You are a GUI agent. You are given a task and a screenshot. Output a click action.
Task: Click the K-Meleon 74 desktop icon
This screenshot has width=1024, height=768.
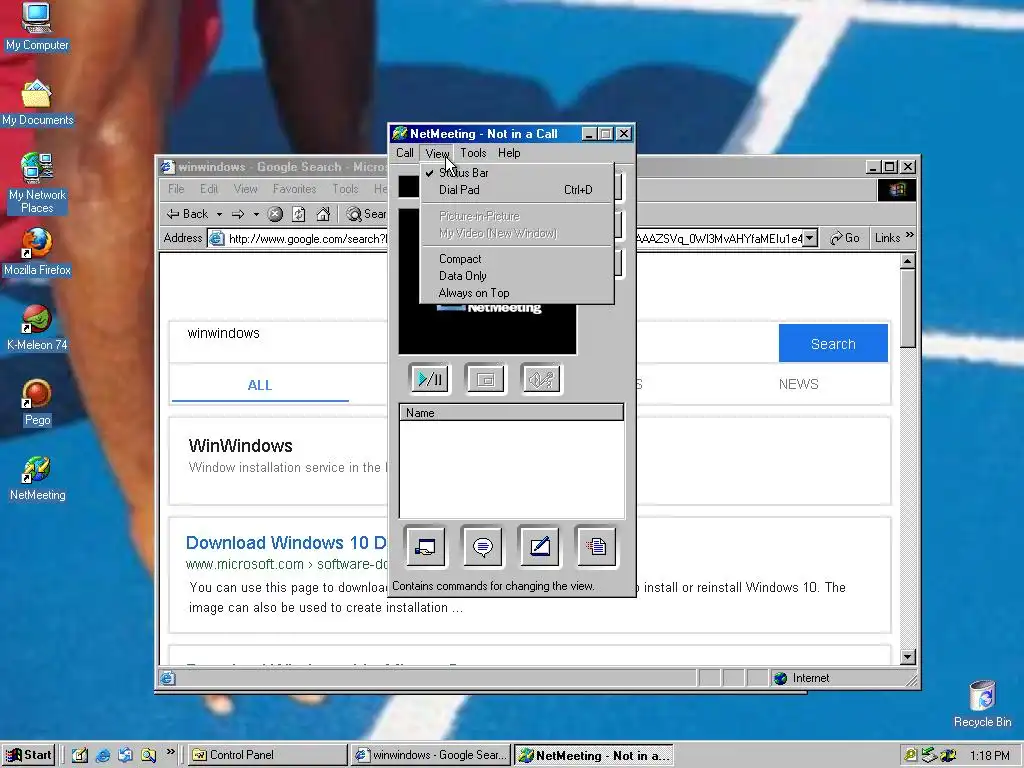coord(37,328)
